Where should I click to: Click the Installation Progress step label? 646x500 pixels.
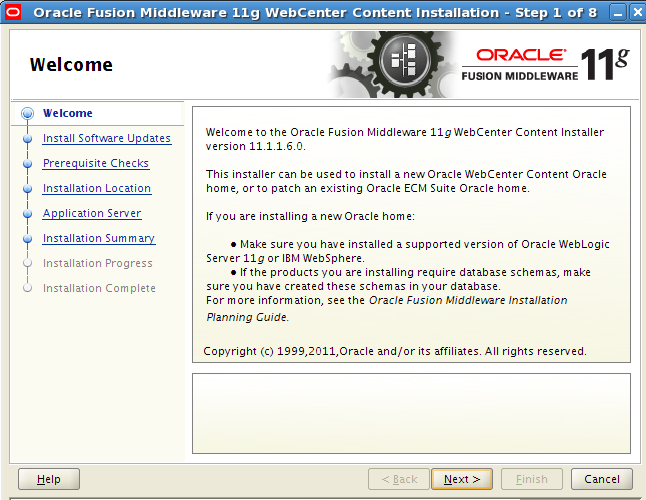[x=98, y=263]
